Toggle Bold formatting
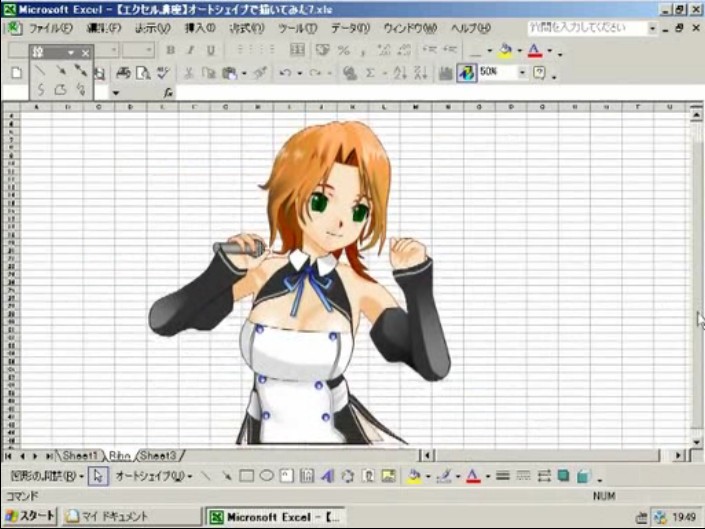 pos(170,49)
